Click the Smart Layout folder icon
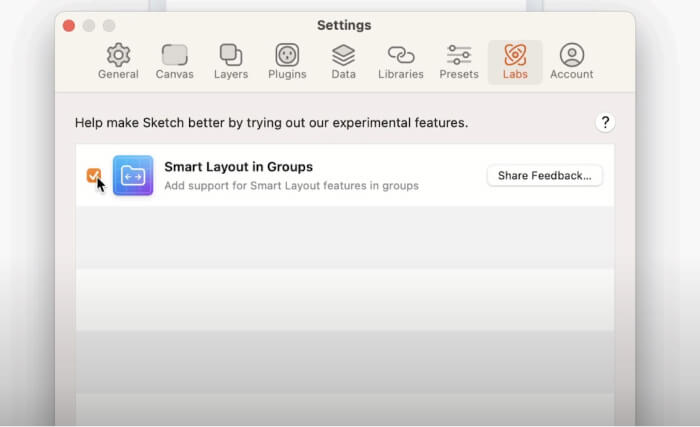 tap(133, 175)
